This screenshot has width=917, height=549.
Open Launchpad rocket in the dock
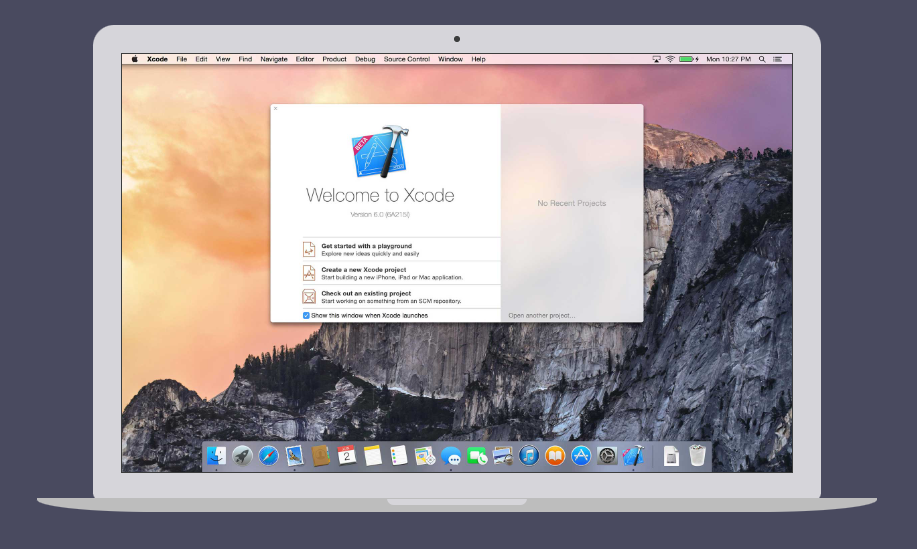tap(242, 455)
